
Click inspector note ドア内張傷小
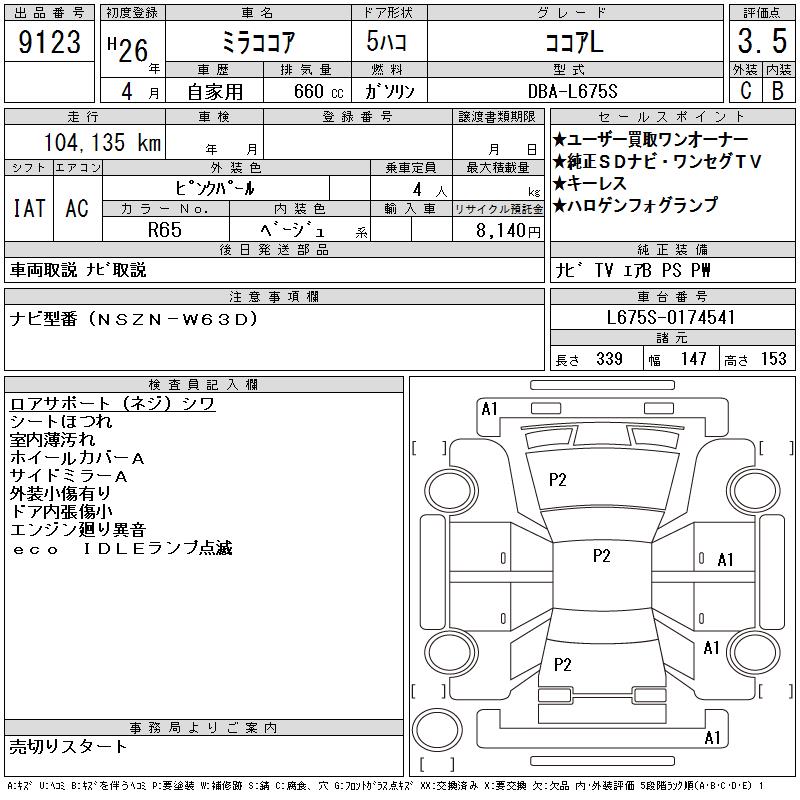click(61, 511)
